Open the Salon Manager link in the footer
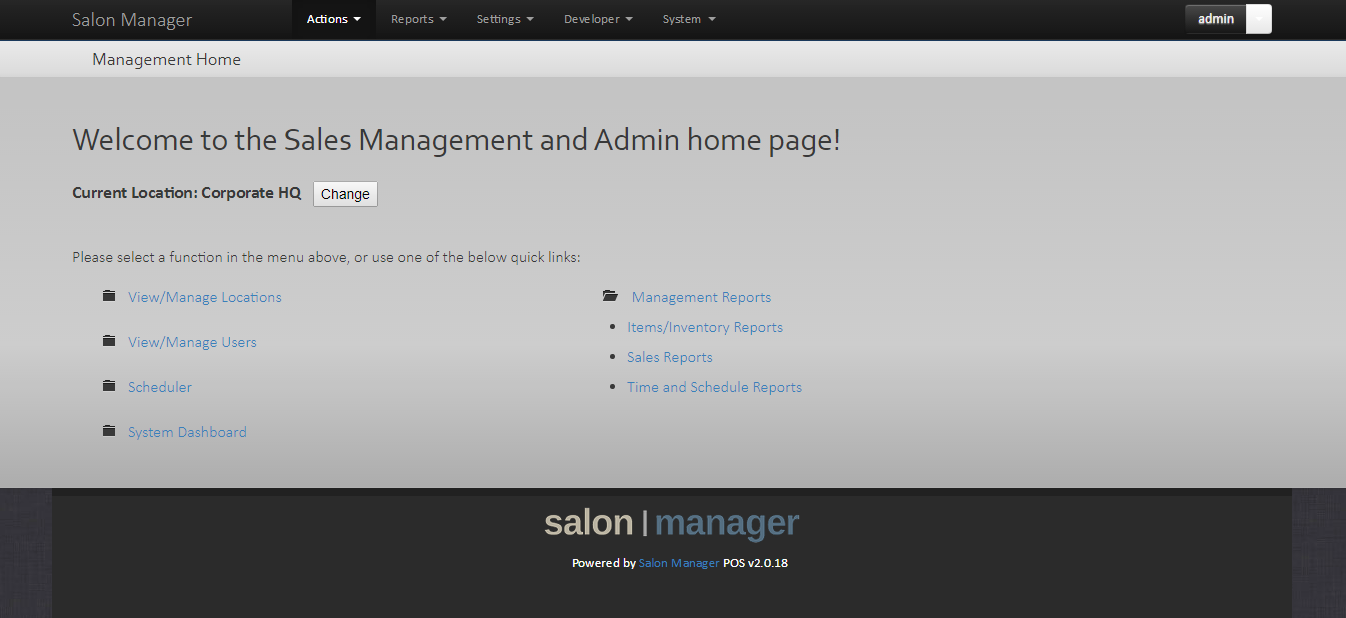The image size is (1346, 618). point(679,562)
